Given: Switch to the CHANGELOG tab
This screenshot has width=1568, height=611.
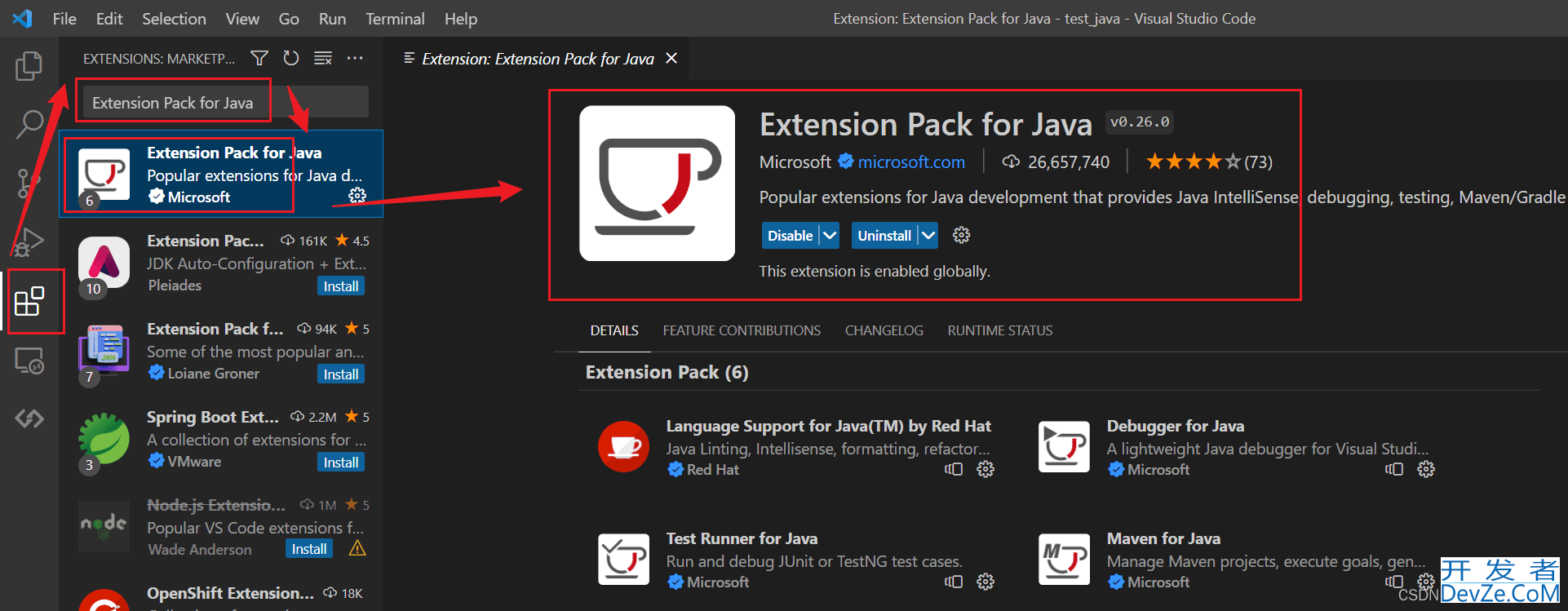Looking at the screenshot, I should tap(884, 330).
